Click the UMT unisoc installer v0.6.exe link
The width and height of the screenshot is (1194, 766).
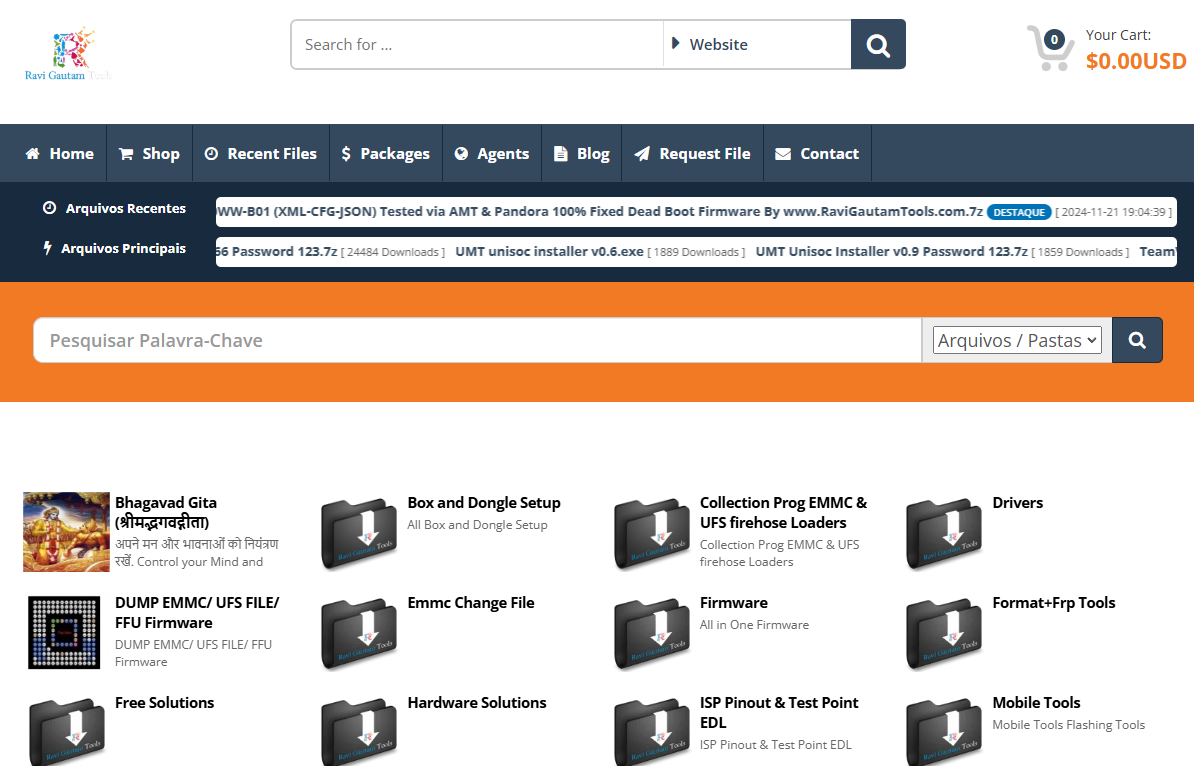click(x=549, y=252)
